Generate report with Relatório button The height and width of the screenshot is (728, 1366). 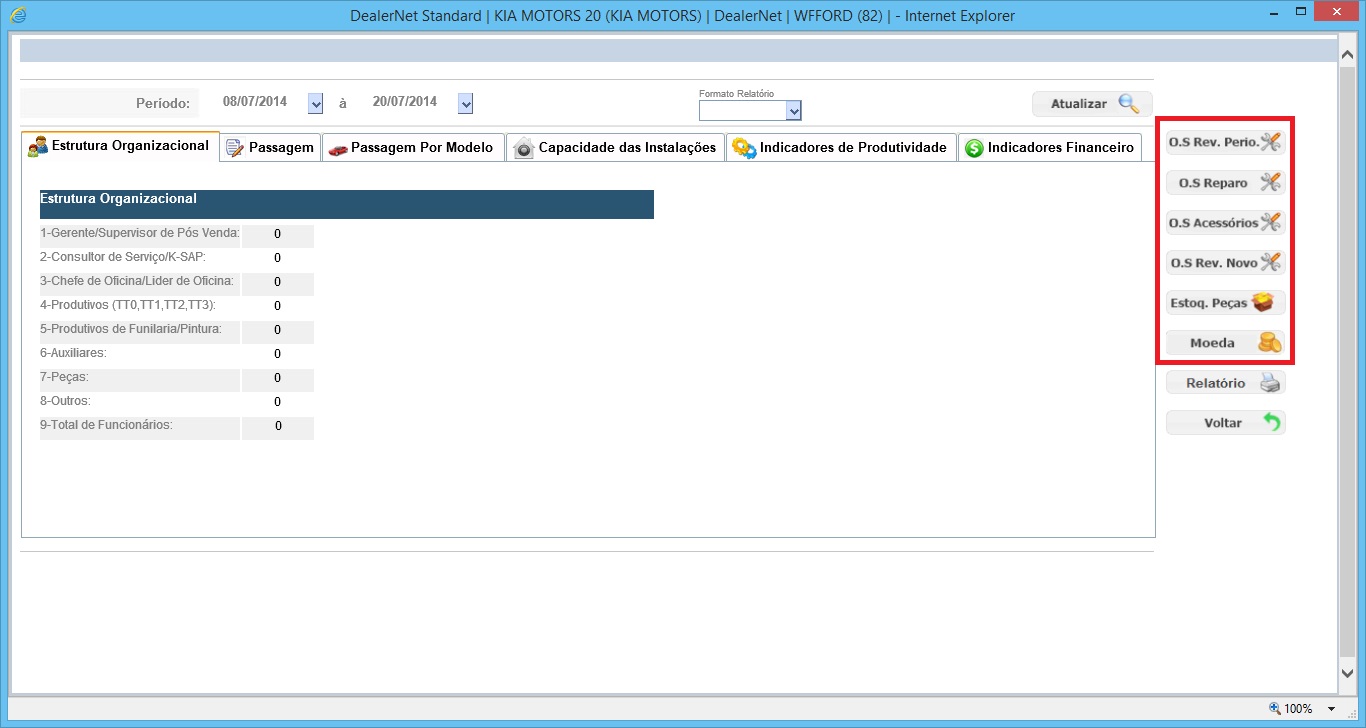pyautogui.click(x=1226, y=382)
